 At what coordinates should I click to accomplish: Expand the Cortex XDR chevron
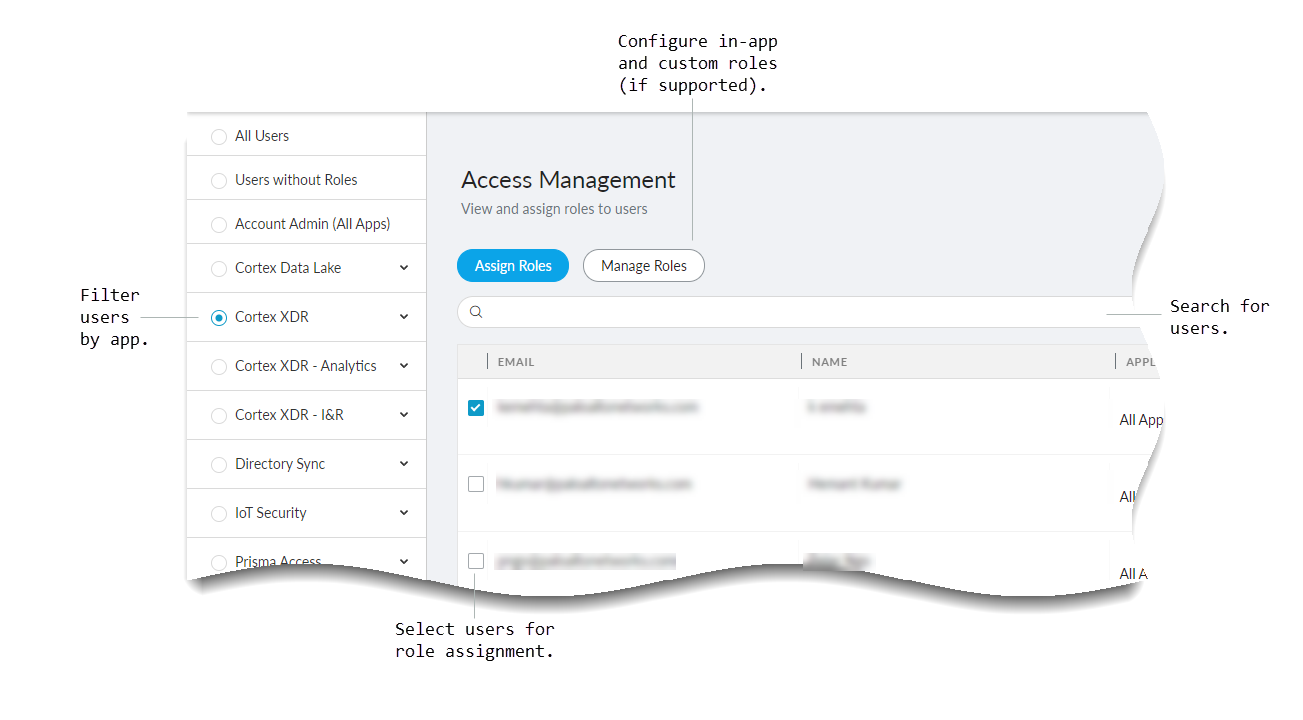point(404,317)
